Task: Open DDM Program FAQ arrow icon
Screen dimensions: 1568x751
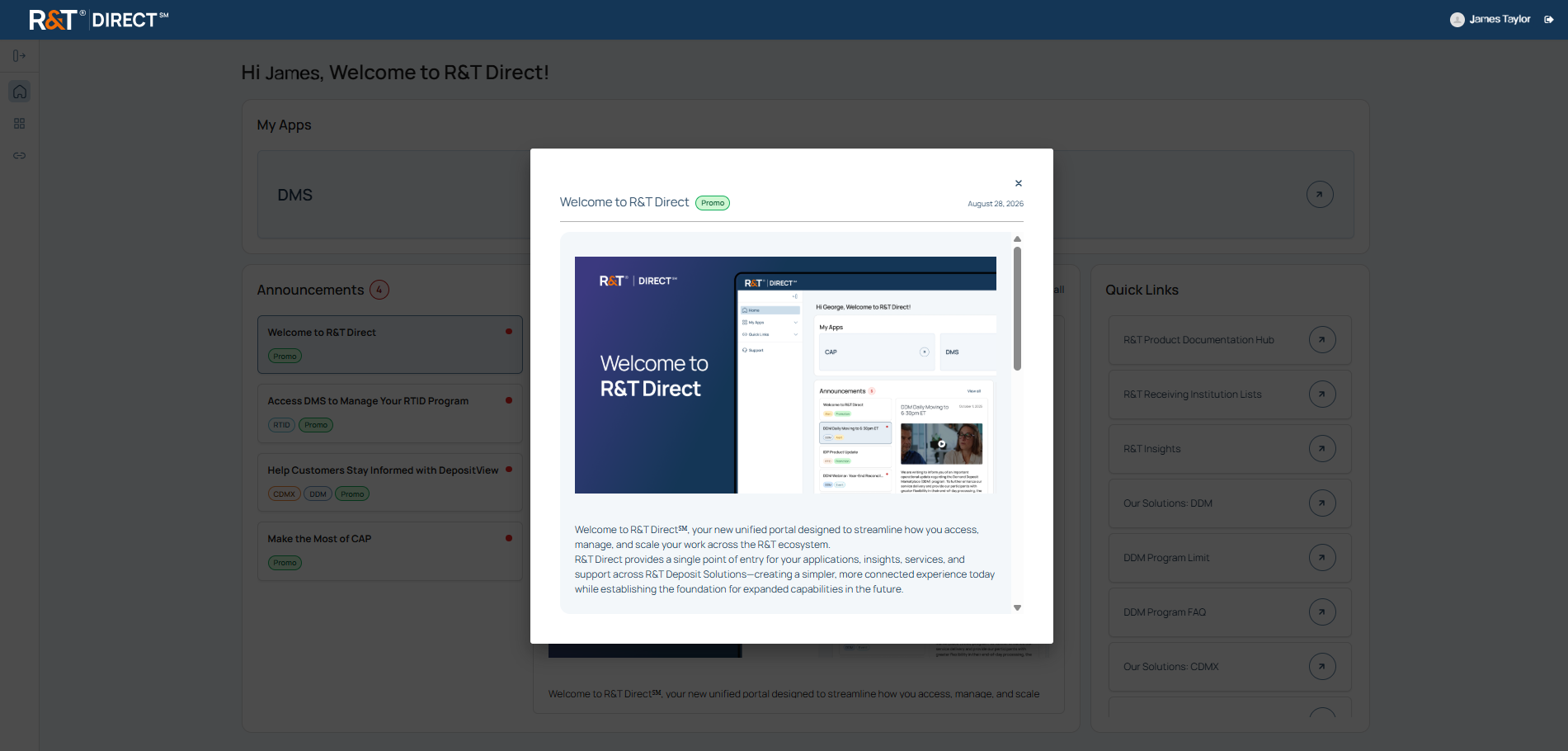Action: tap(1322, 612)
